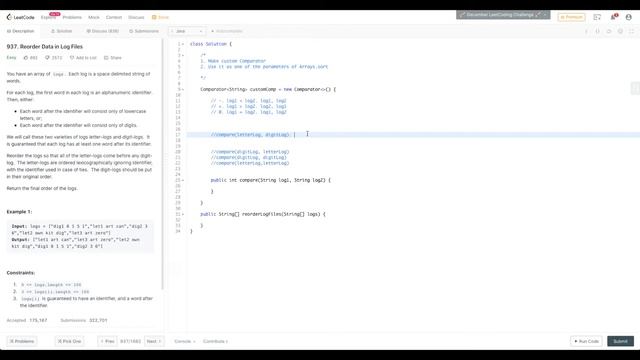Image resolution: width=640 pixels, height=360 pixels.
Task: Click the right-edge side panel handle
Action: [x=635, y=88]
